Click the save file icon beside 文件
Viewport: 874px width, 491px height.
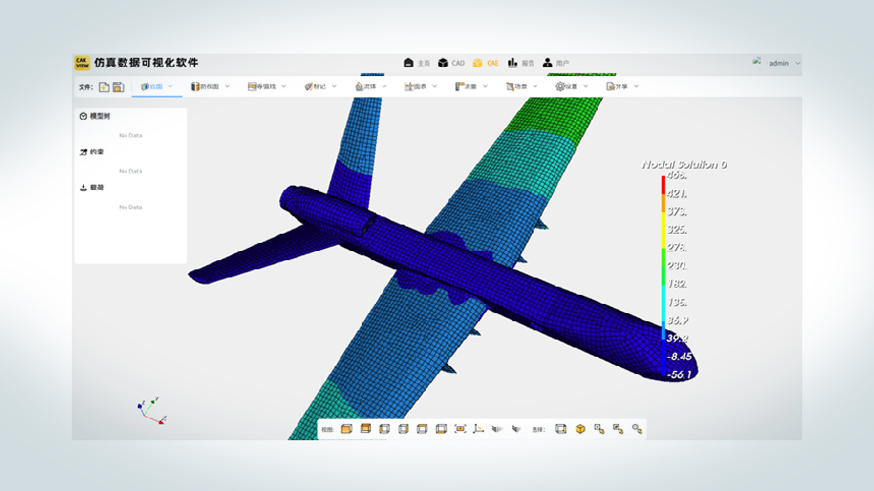pos(118,87)
